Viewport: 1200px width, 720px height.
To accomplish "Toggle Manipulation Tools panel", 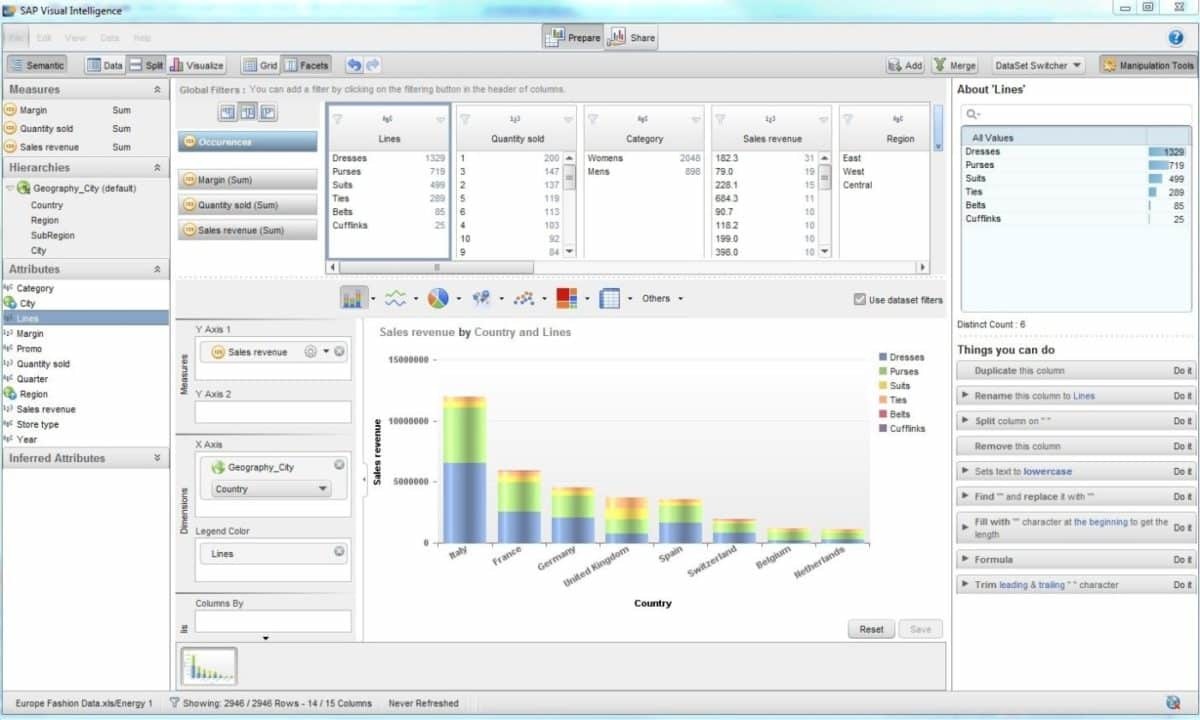I will coord(1148,65).
